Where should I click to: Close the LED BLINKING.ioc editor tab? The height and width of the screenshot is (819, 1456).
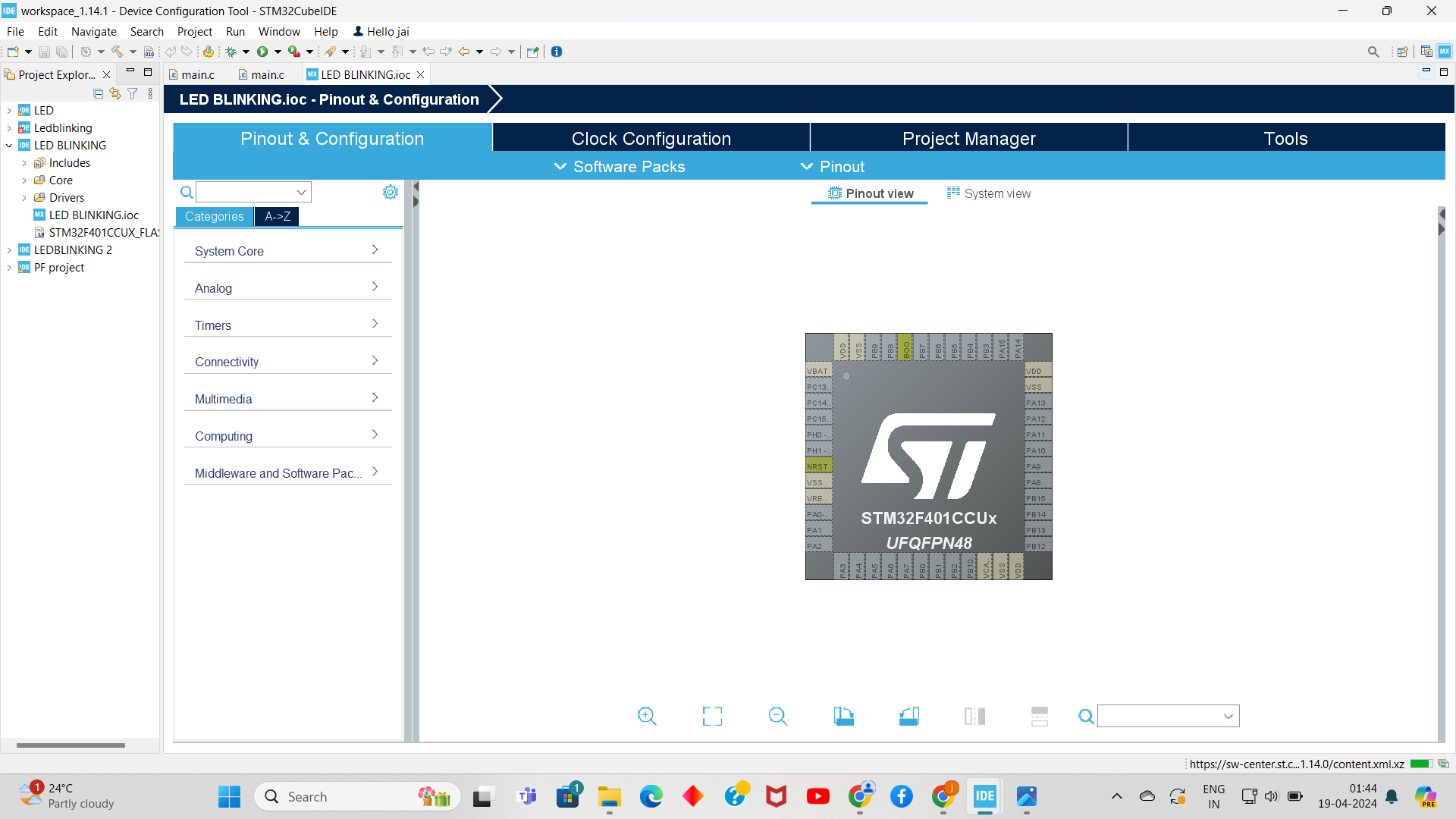coord(421,74)
